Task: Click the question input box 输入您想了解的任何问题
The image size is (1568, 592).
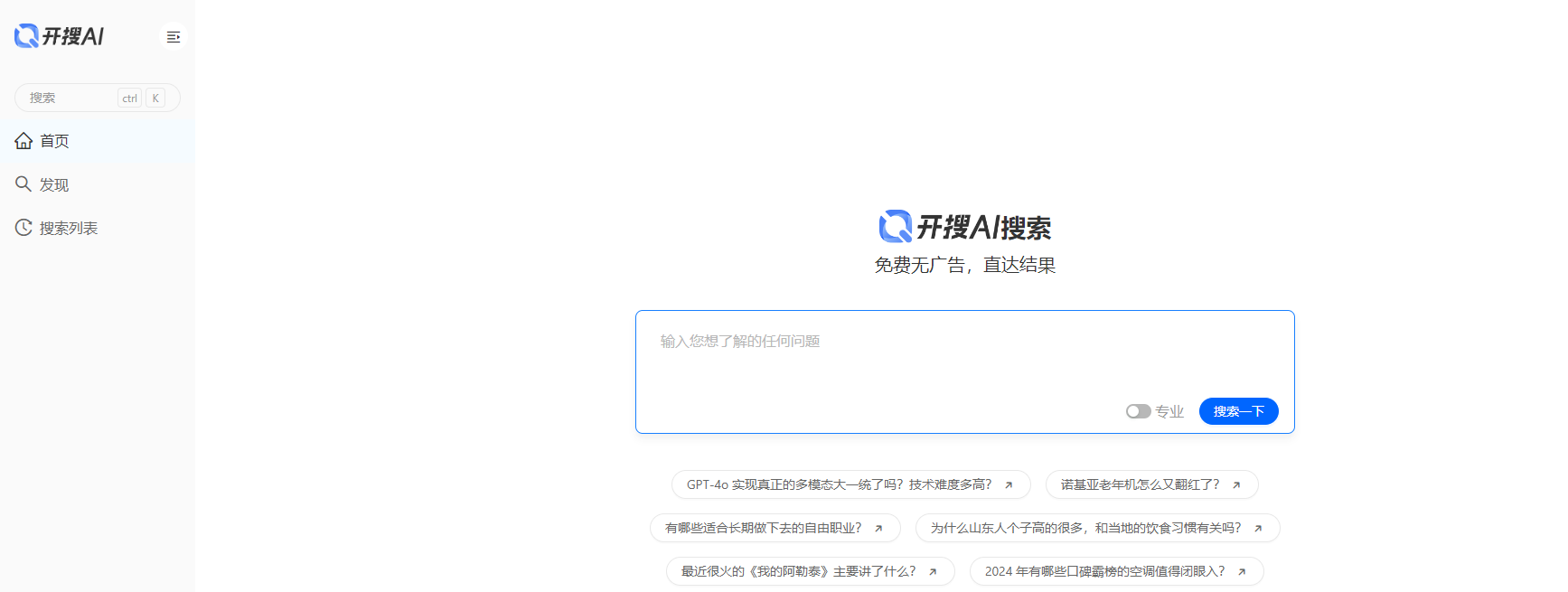Action: coord(965,372)
